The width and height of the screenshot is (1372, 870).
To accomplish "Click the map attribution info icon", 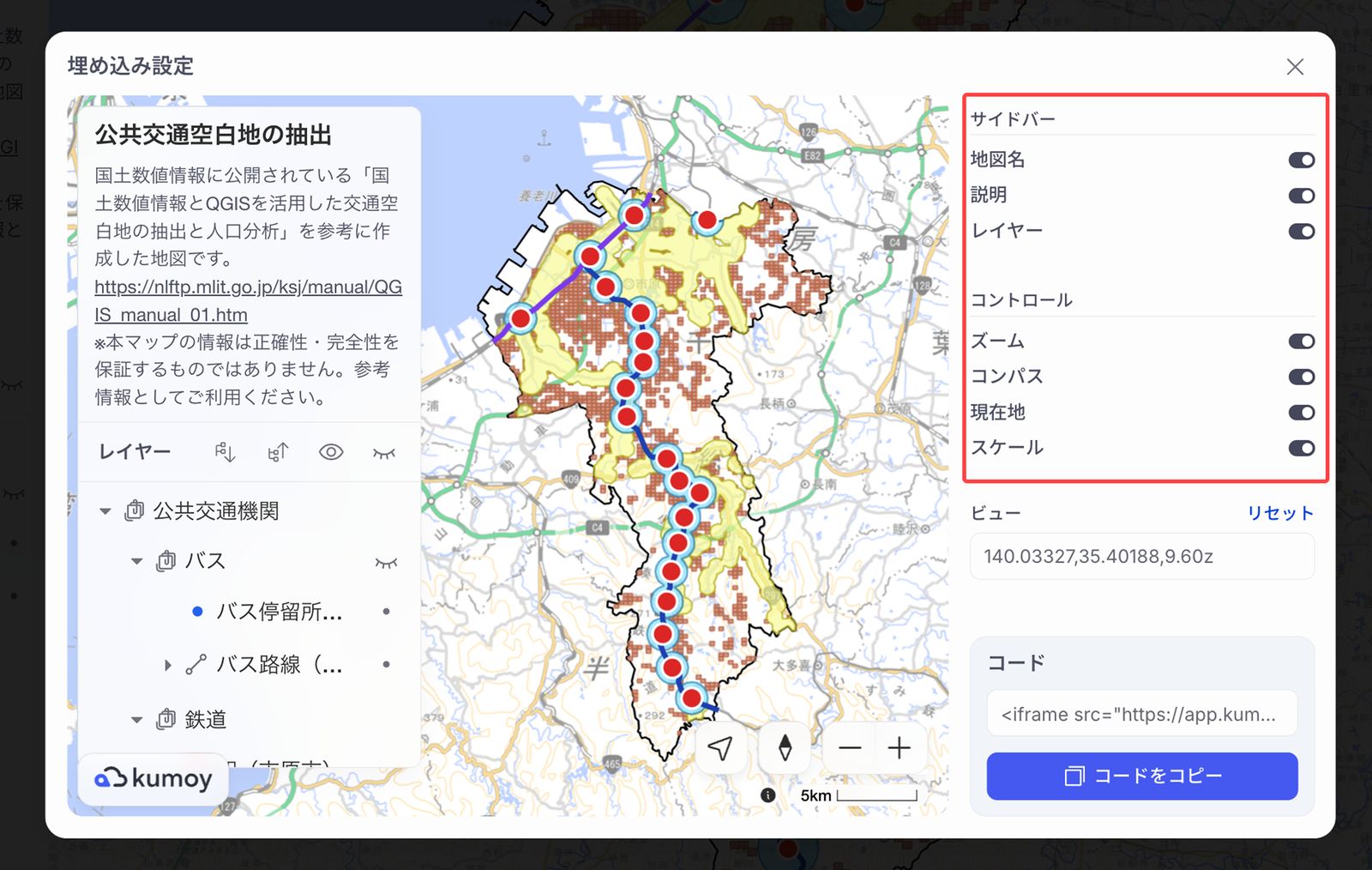I will [x=768, y=795].
